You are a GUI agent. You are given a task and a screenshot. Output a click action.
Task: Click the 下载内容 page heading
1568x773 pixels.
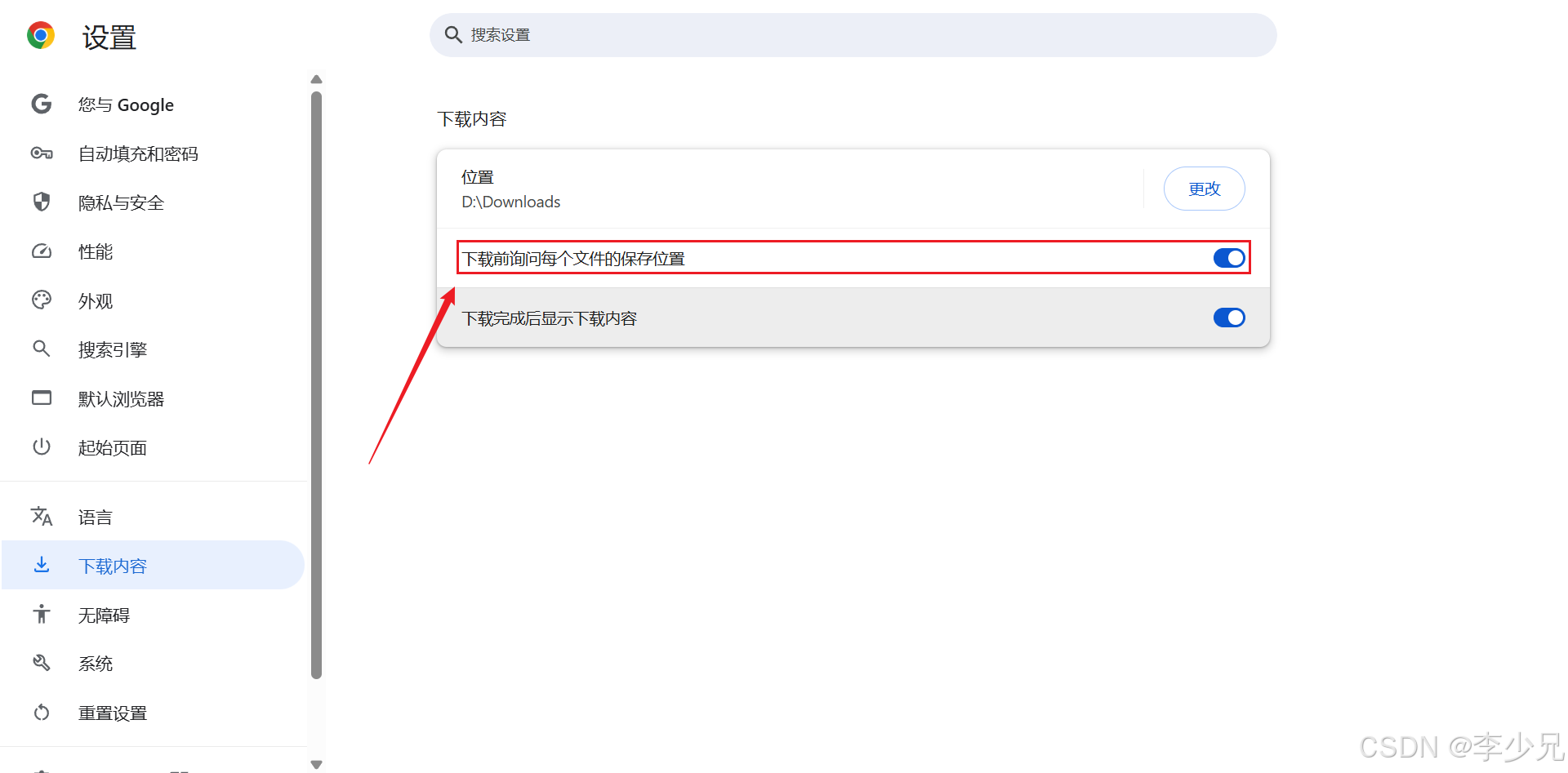click(x=472, y=119)
